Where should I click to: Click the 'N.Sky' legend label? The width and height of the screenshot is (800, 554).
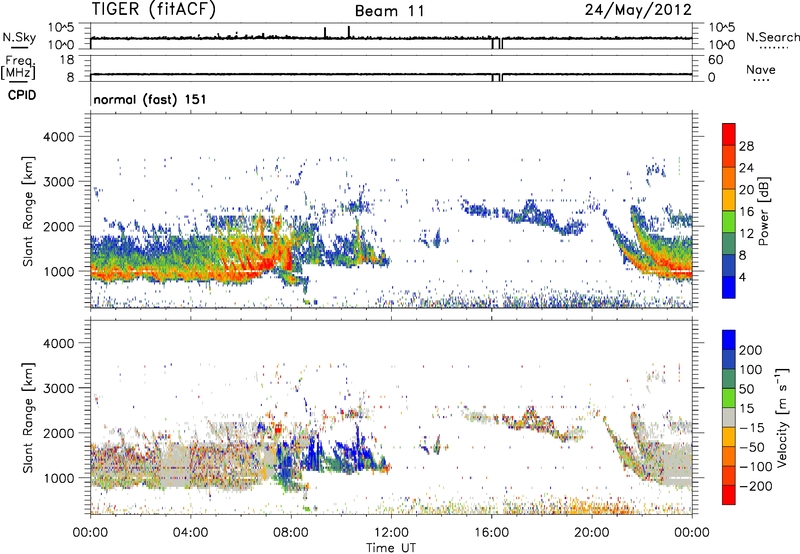19,37
